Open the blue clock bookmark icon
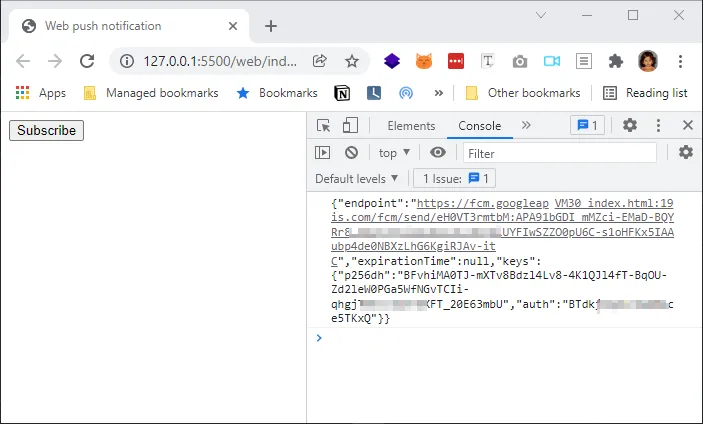Screen dimensions: 703x424 pyautogui.click(x=374, y=93)
